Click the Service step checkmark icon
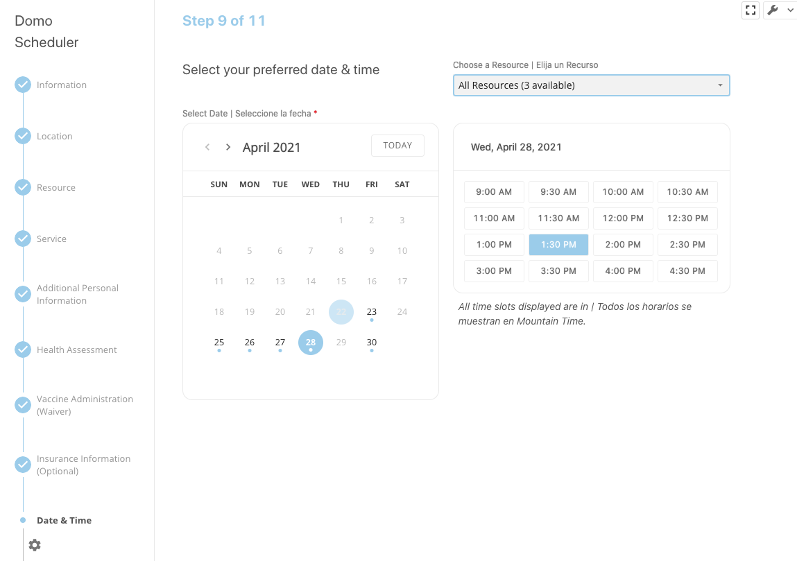 (x=23, y=238)
